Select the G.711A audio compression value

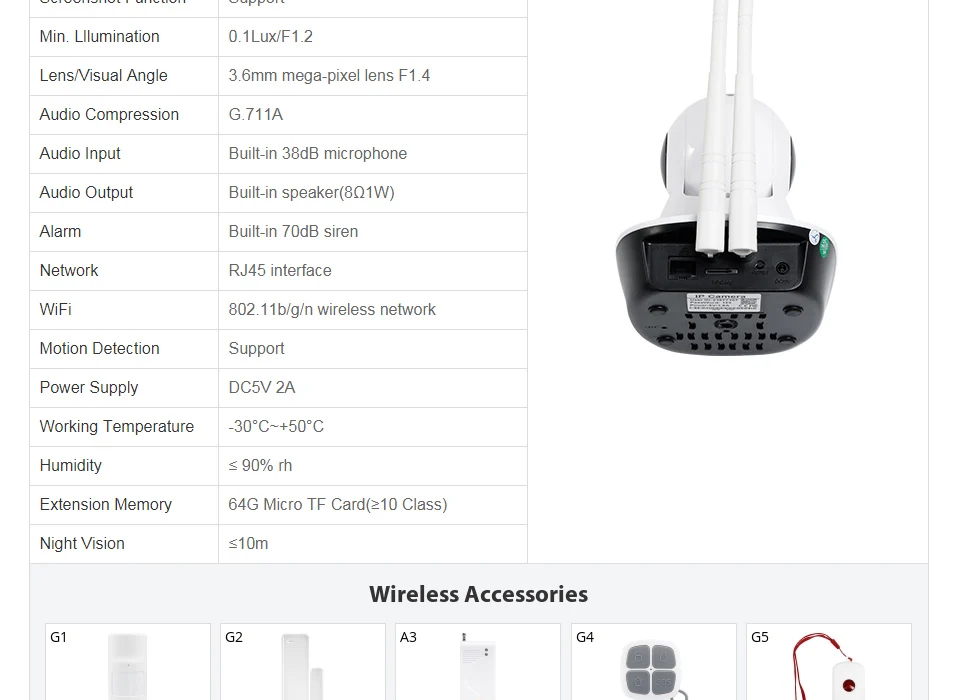pos(256,115)
